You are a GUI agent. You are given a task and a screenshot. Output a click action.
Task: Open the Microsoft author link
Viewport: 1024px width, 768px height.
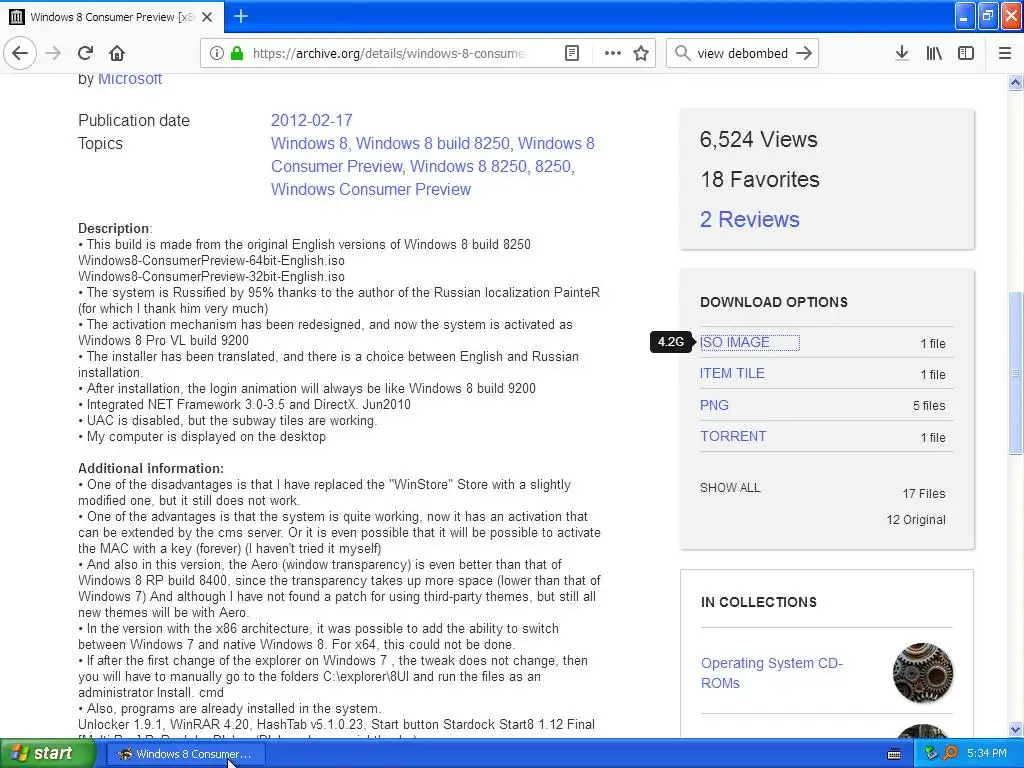click(x=130, y=78)
